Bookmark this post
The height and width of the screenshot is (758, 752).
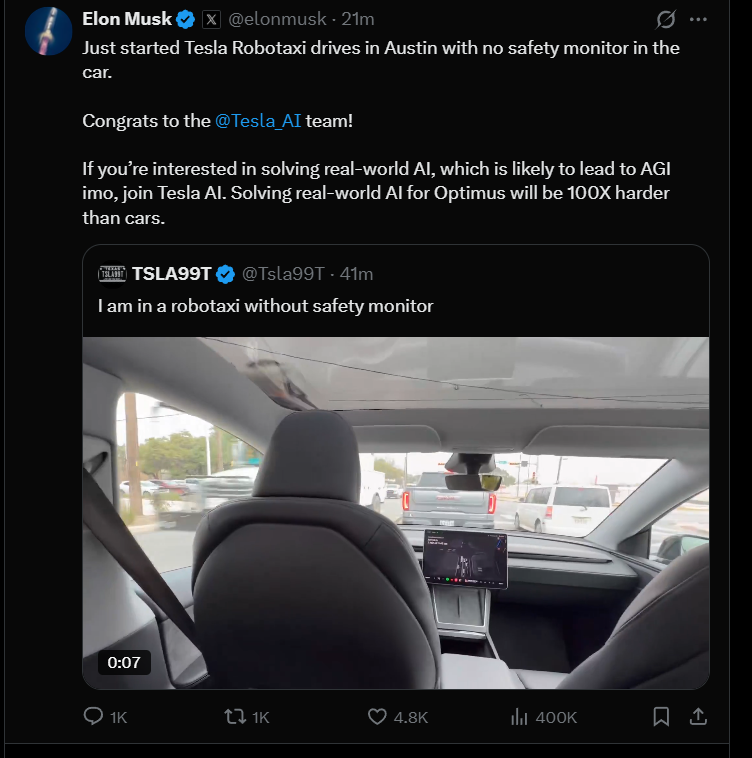[661, 717]
